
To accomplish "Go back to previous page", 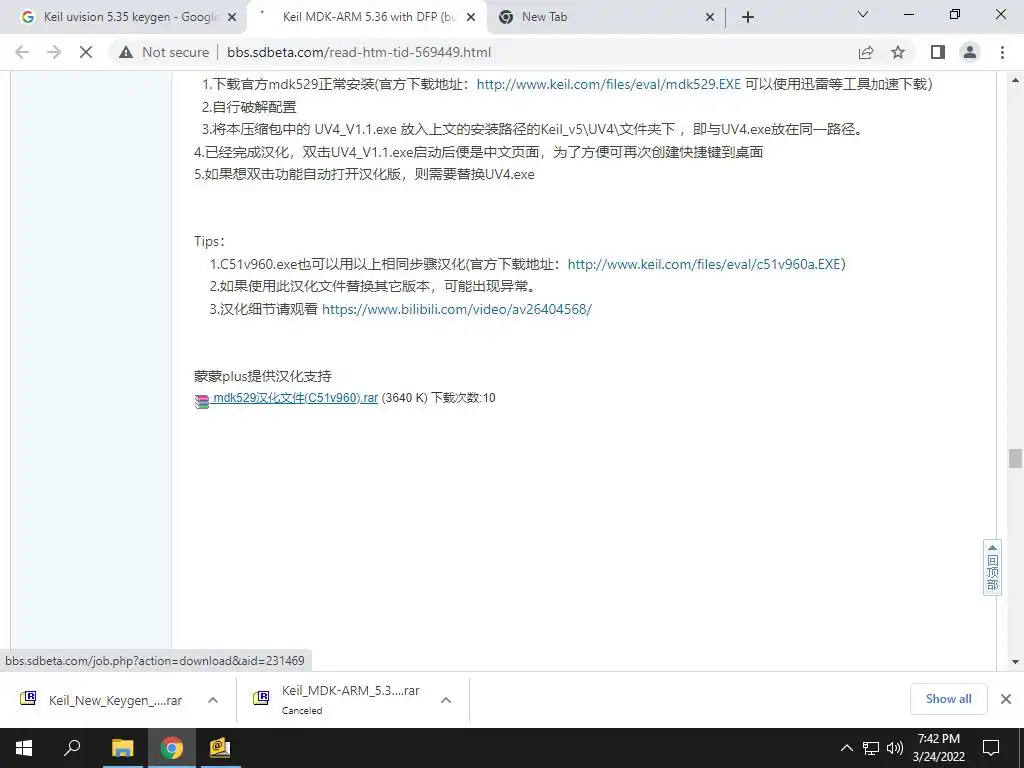I will [22, 52].
